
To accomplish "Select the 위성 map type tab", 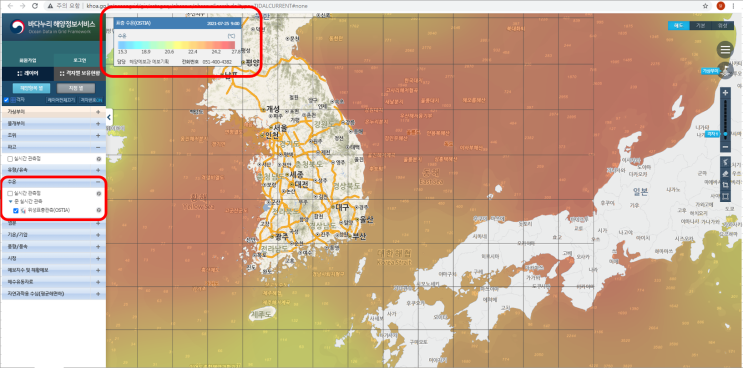I will click(x=722, y=26).
